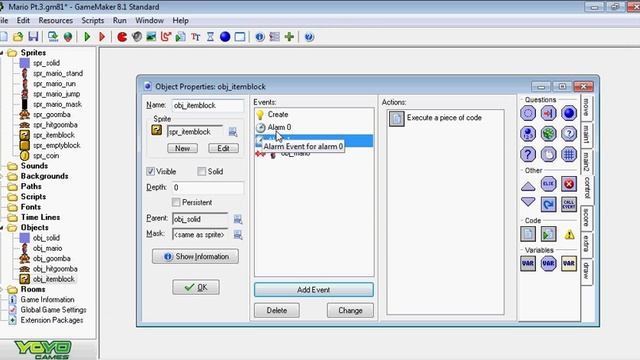Create a path using the toolbar icon
This screenshot has height=360, width=640.
point(166,37)
